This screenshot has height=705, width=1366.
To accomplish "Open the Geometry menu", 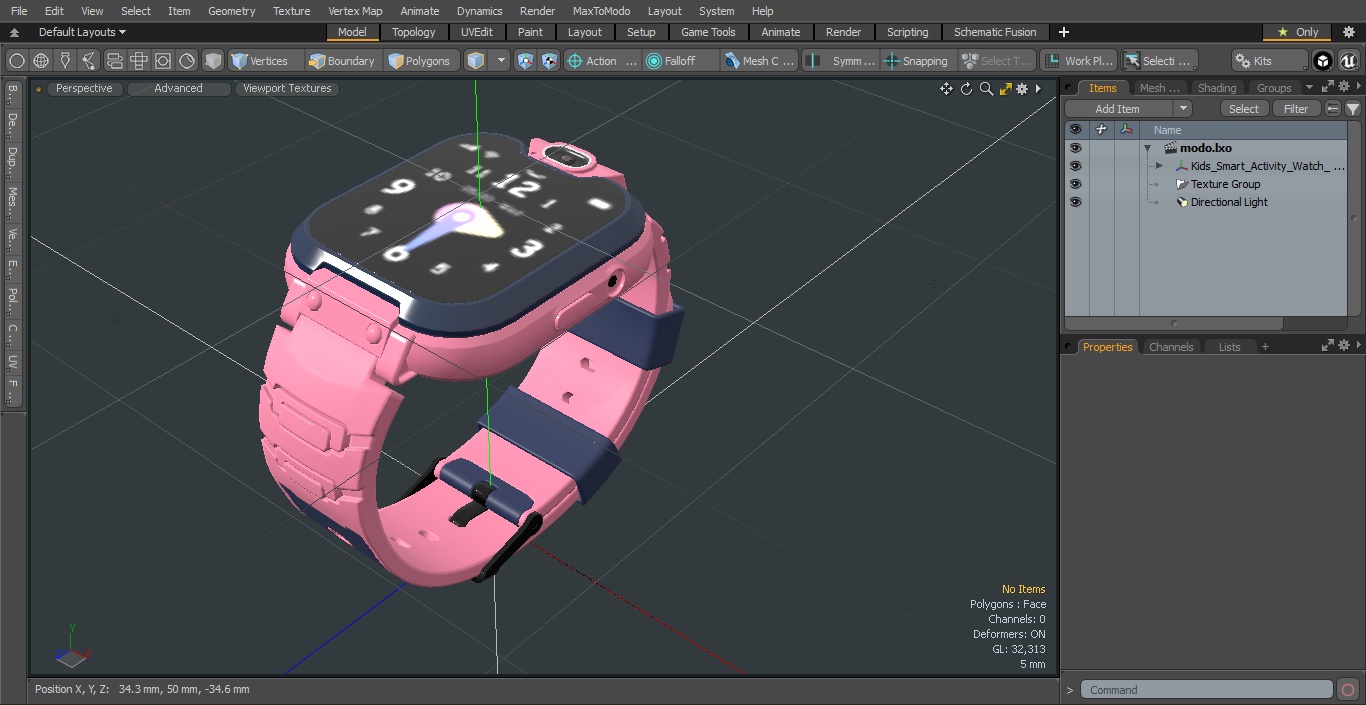I will (231, 11).
